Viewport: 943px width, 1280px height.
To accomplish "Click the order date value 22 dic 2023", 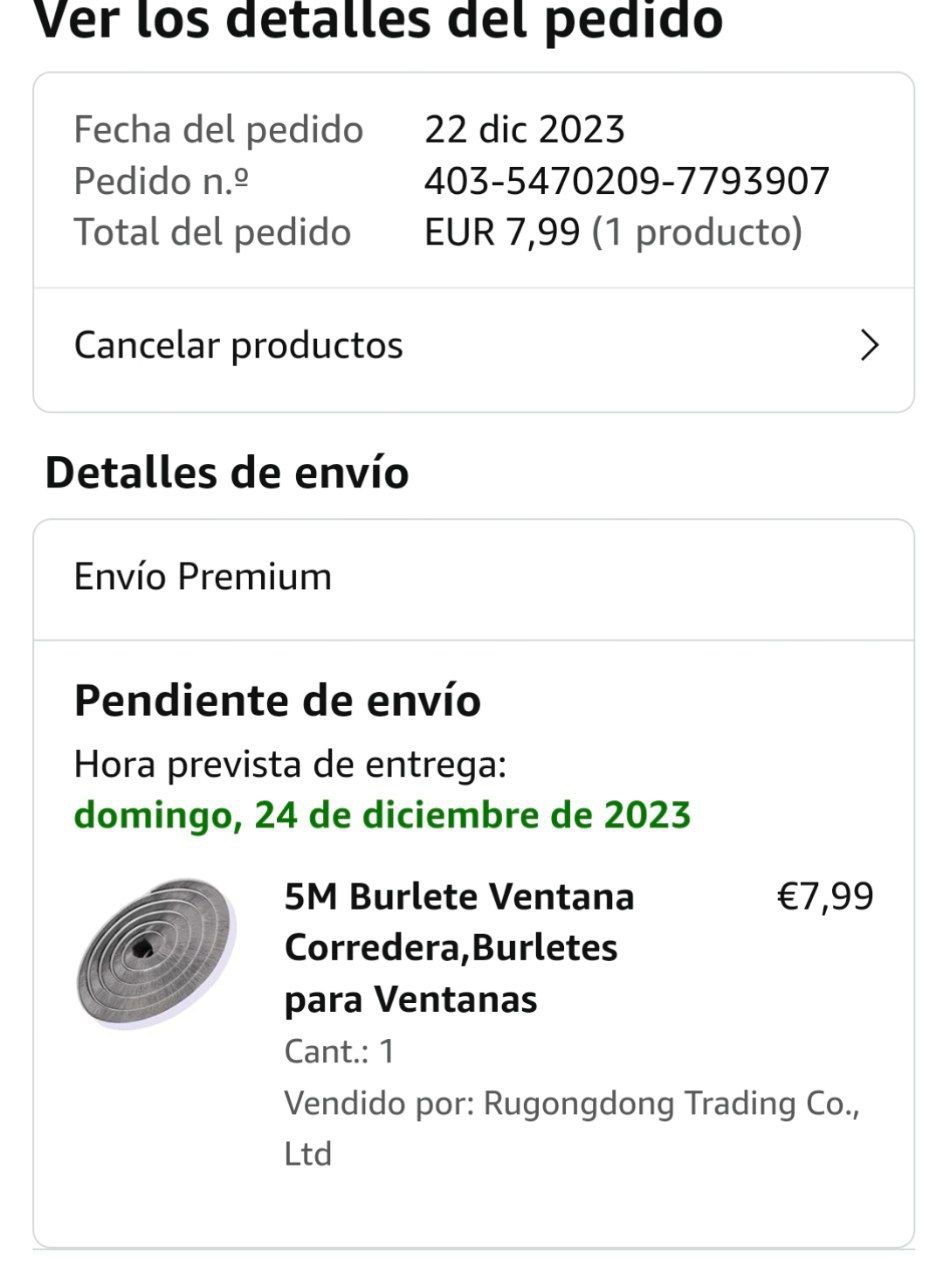I will pyautogui.click(x=524, y=130).
